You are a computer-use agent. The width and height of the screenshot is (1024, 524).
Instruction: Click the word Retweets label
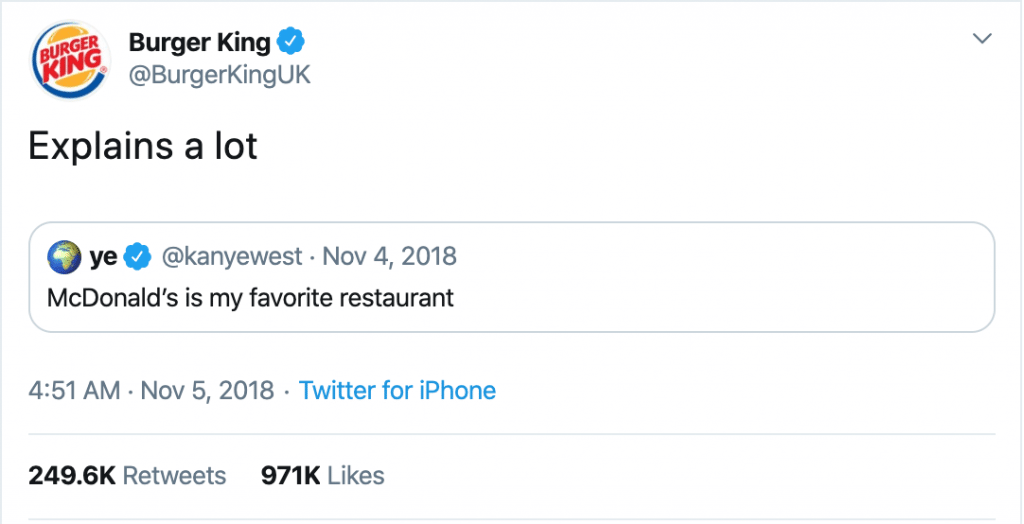(174, 475)
